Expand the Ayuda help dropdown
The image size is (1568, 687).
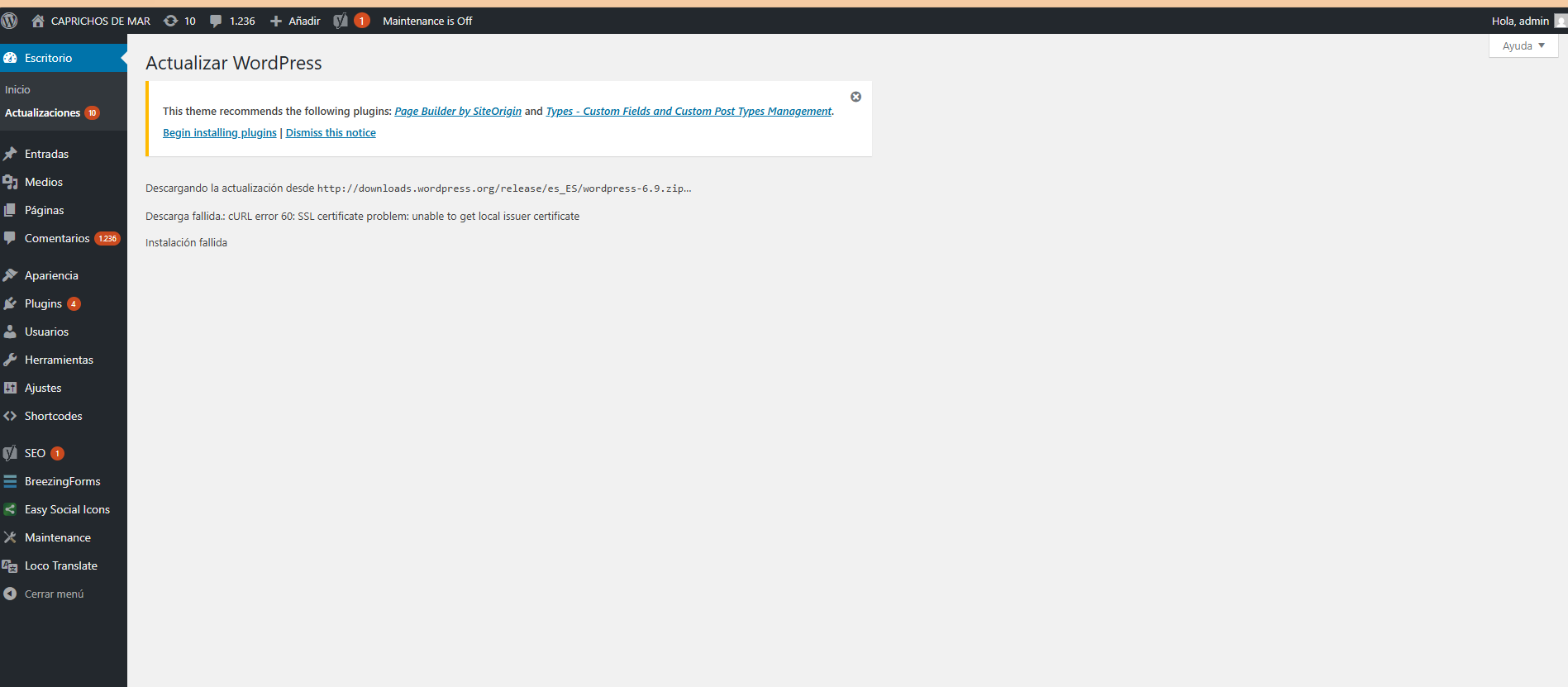click(x=1523, y=45)
